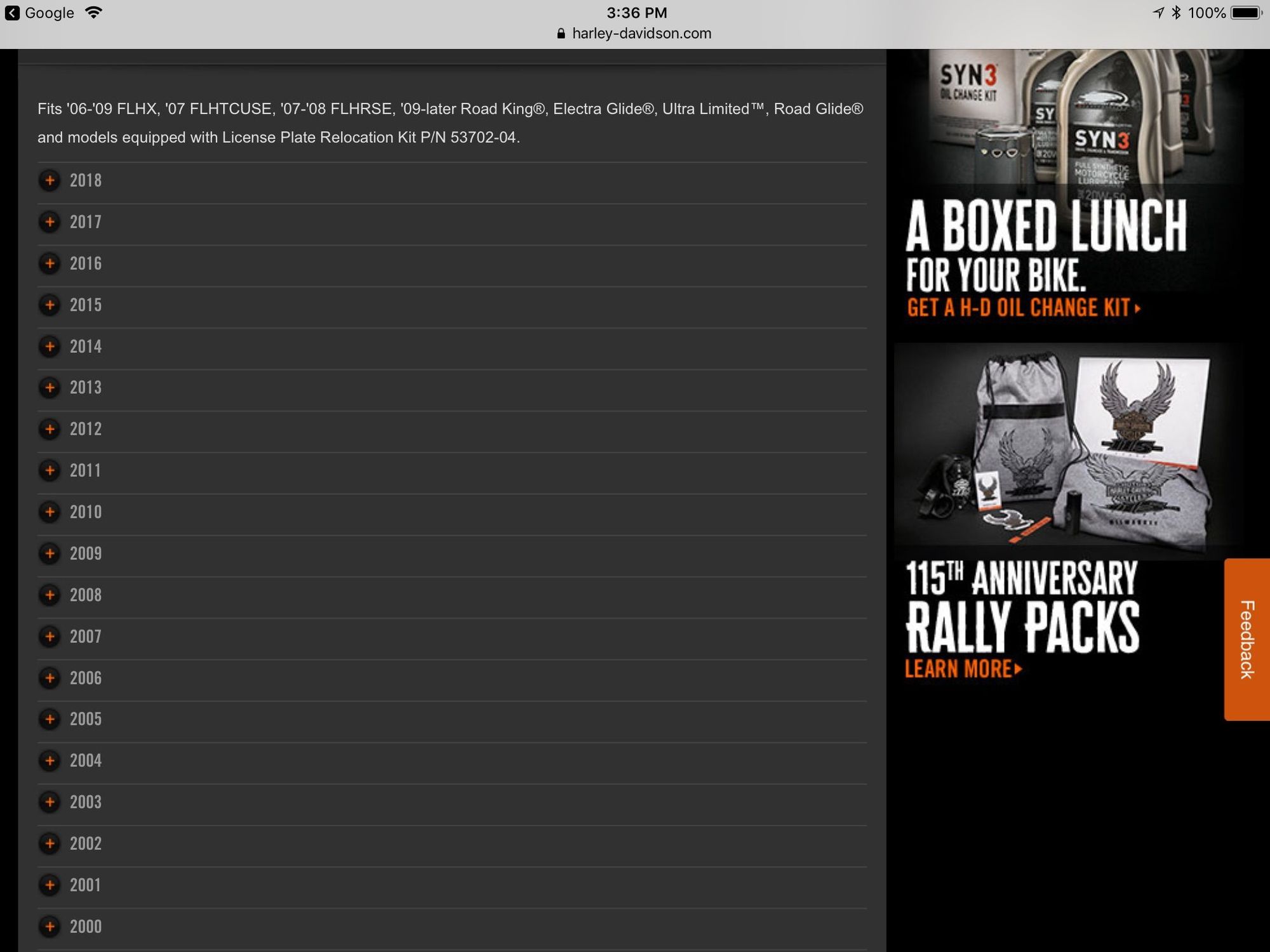
Task: Tap the back arrow to Google app
Action: coord(12,13)
